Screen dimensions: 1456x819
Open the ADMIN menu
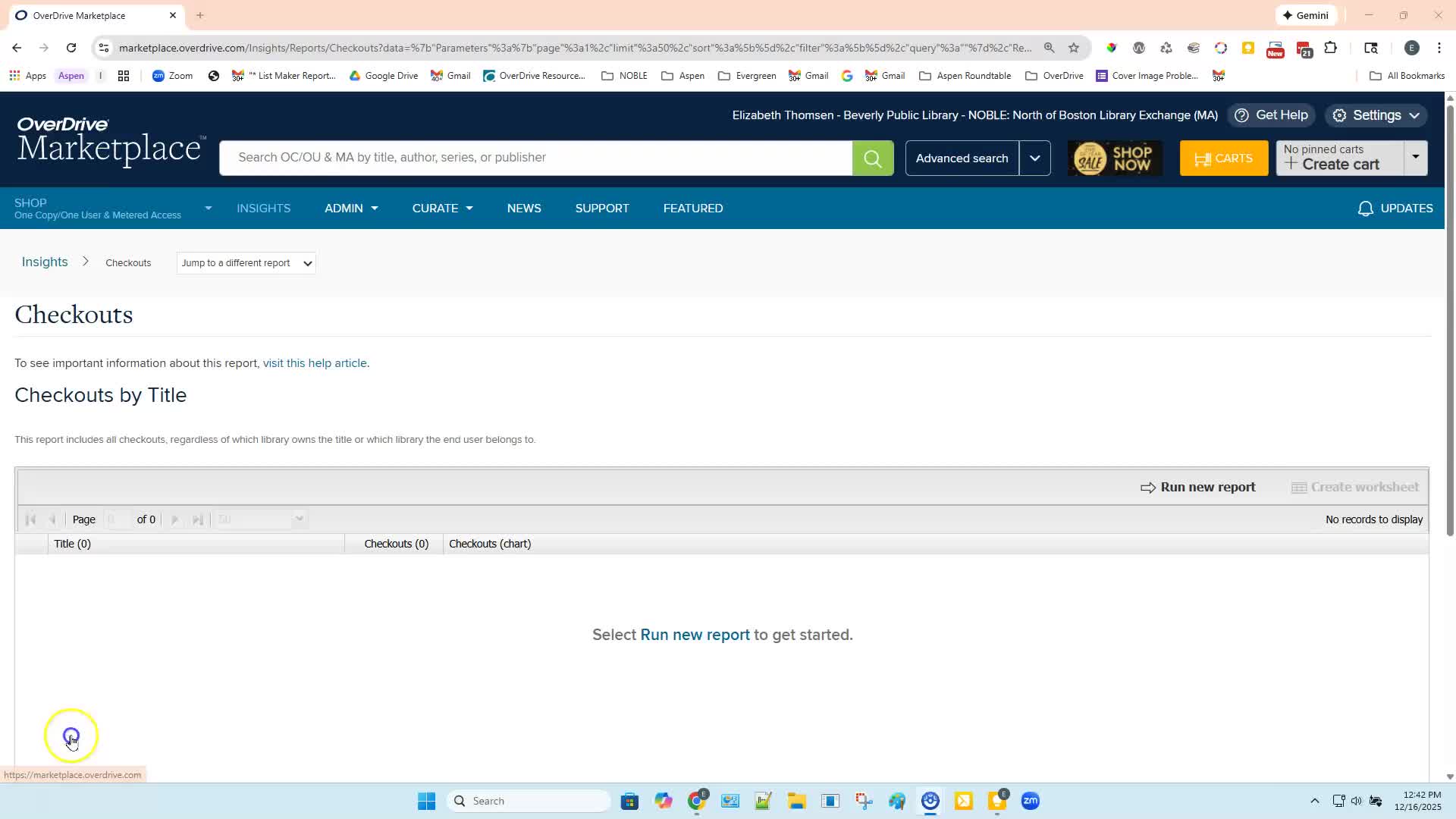pyautogui.click(x=350, y=209)
